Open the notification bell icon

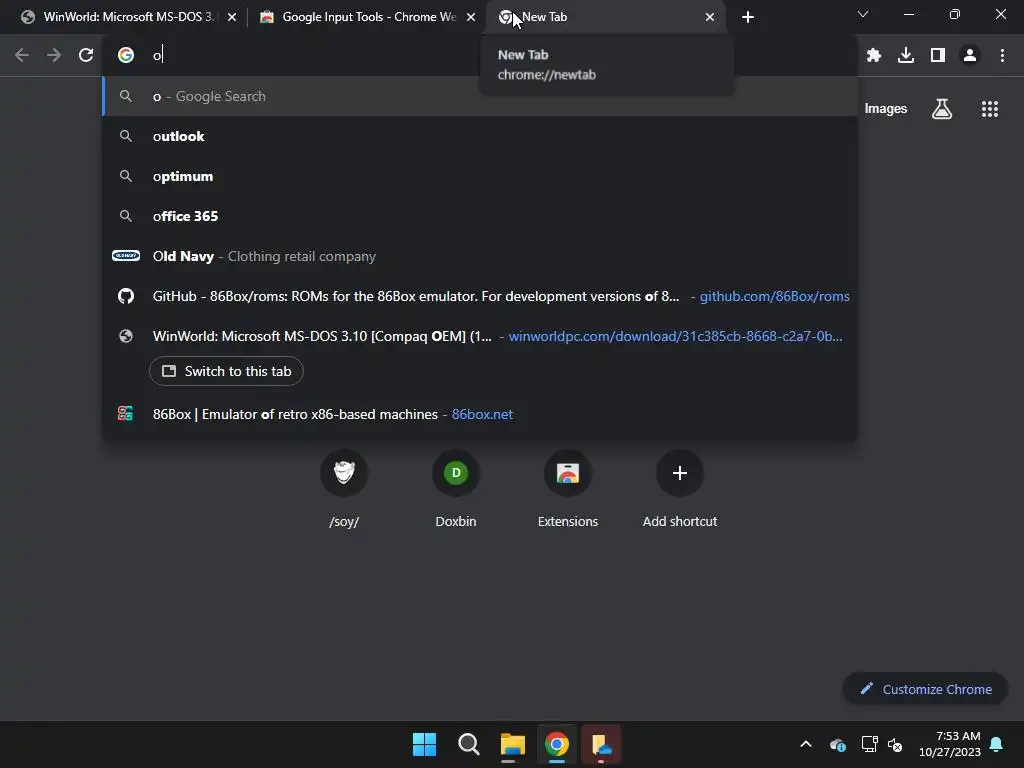[x=997, y=744]
